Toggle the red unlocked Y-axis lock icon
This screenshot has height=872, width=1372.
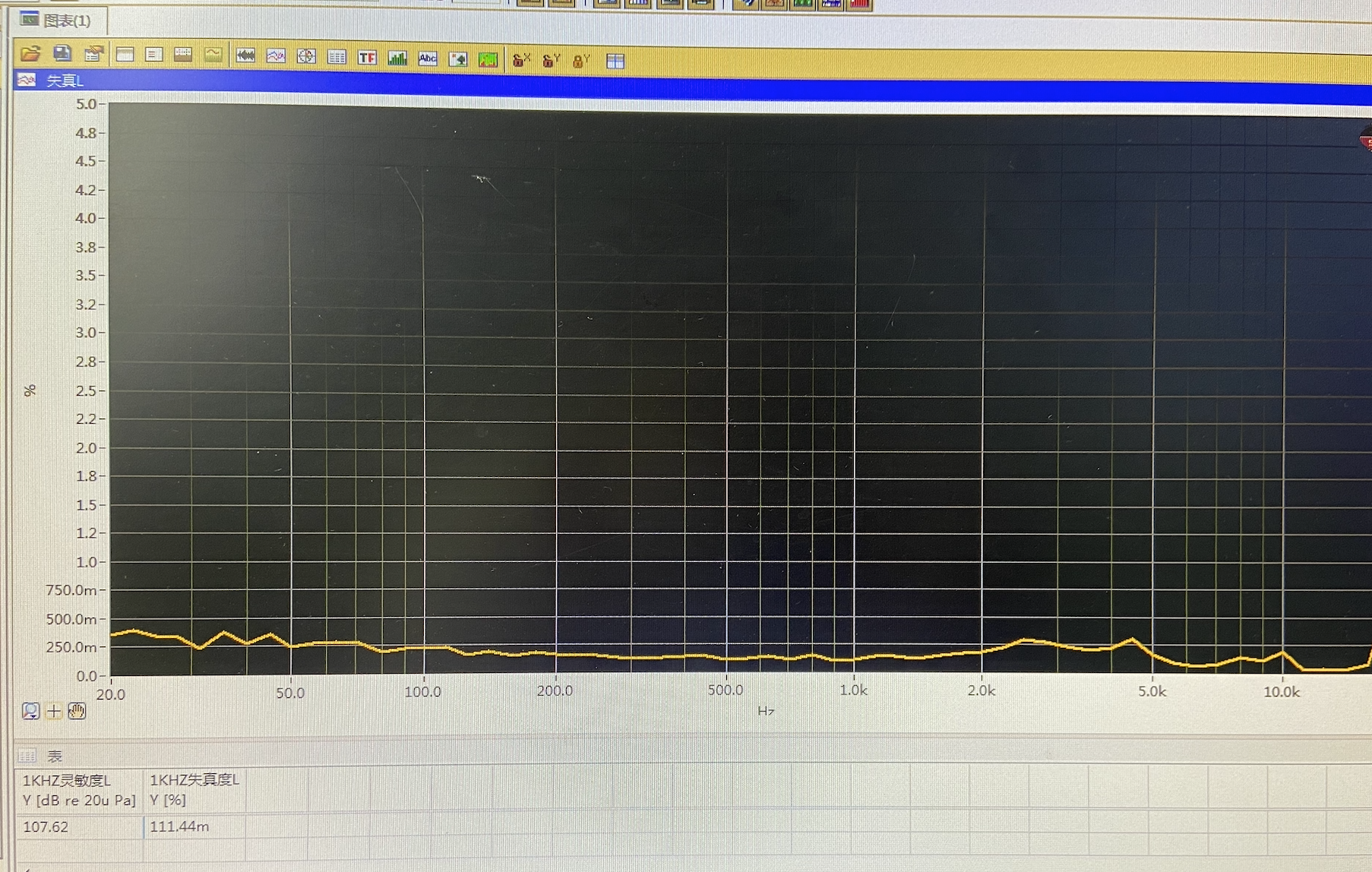pyautogui.click(x=552, y=61)
